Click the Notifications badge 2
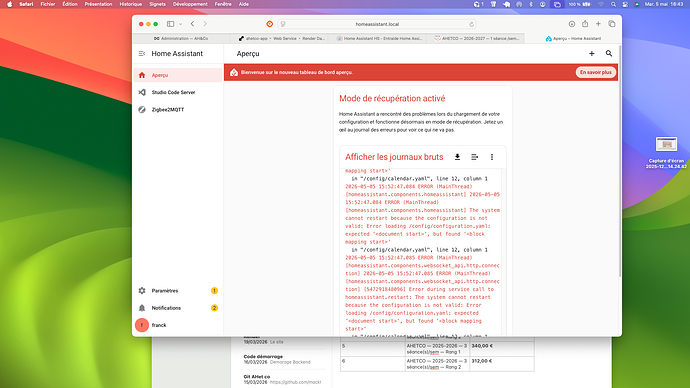This screenshot has width=690, height=388. [x=214, y=308]
